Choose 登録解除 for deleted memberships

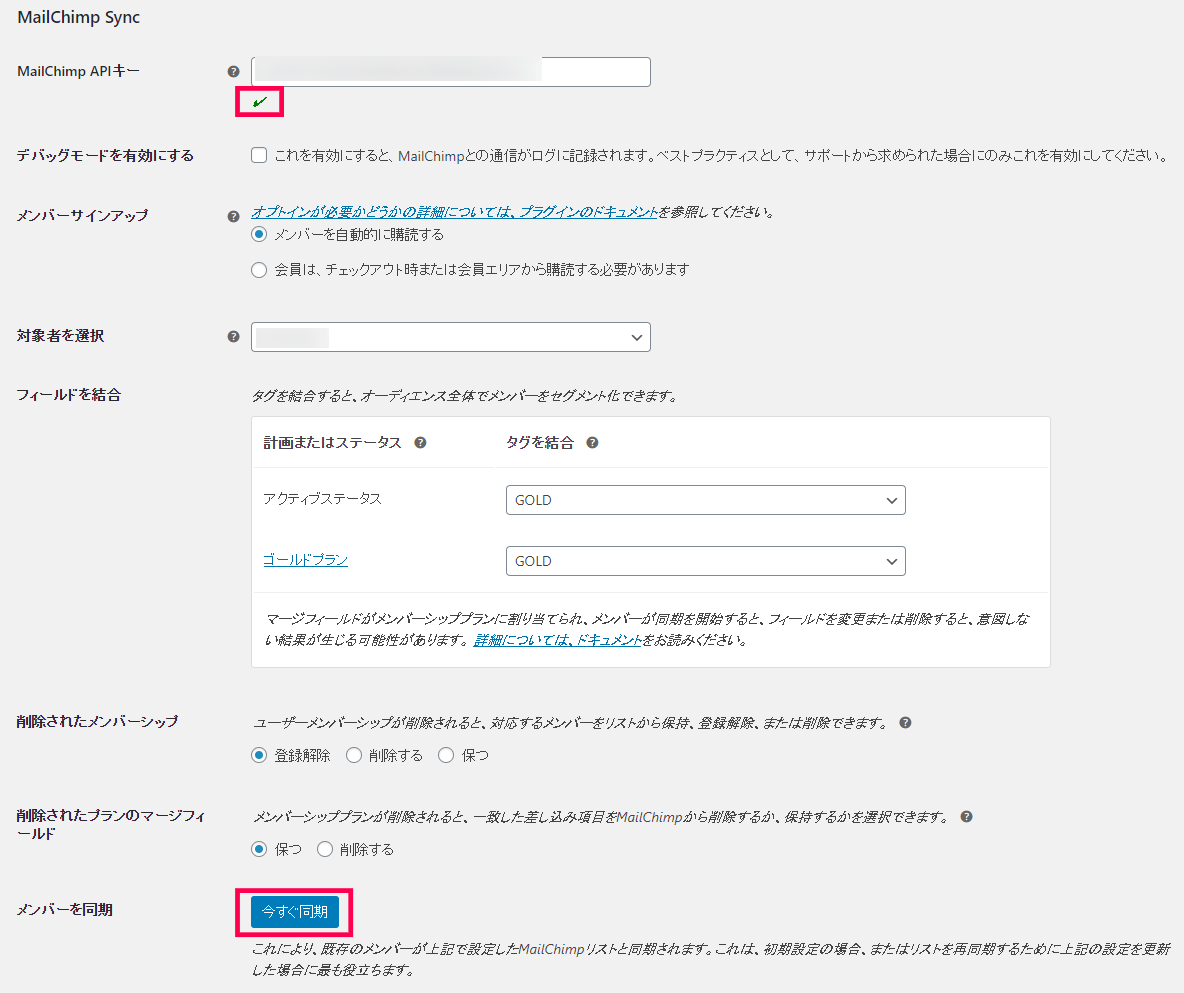(259, 755)
